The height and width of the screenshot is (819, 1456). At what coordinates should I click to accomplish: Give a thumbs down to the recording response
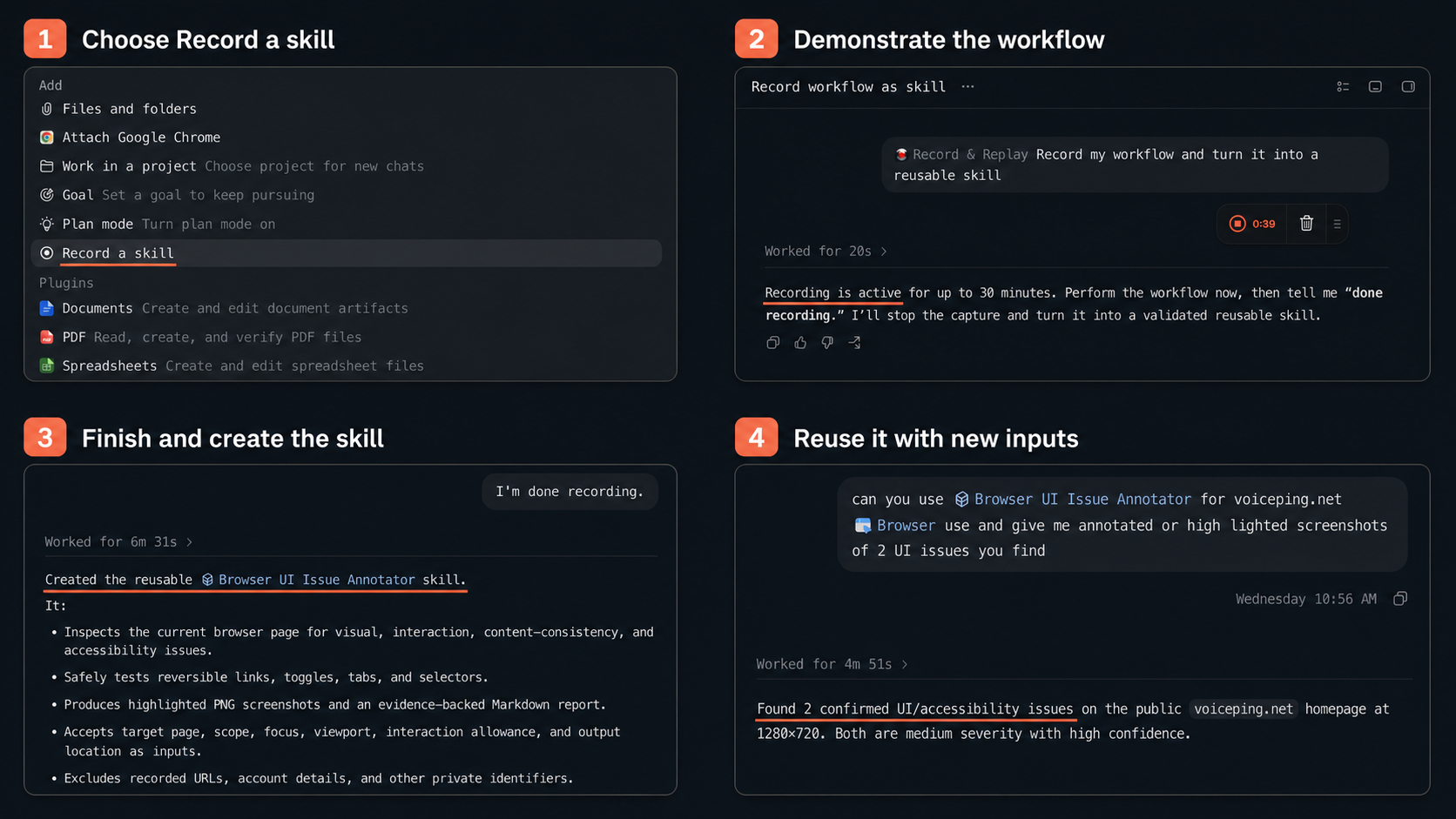point(827,343)
